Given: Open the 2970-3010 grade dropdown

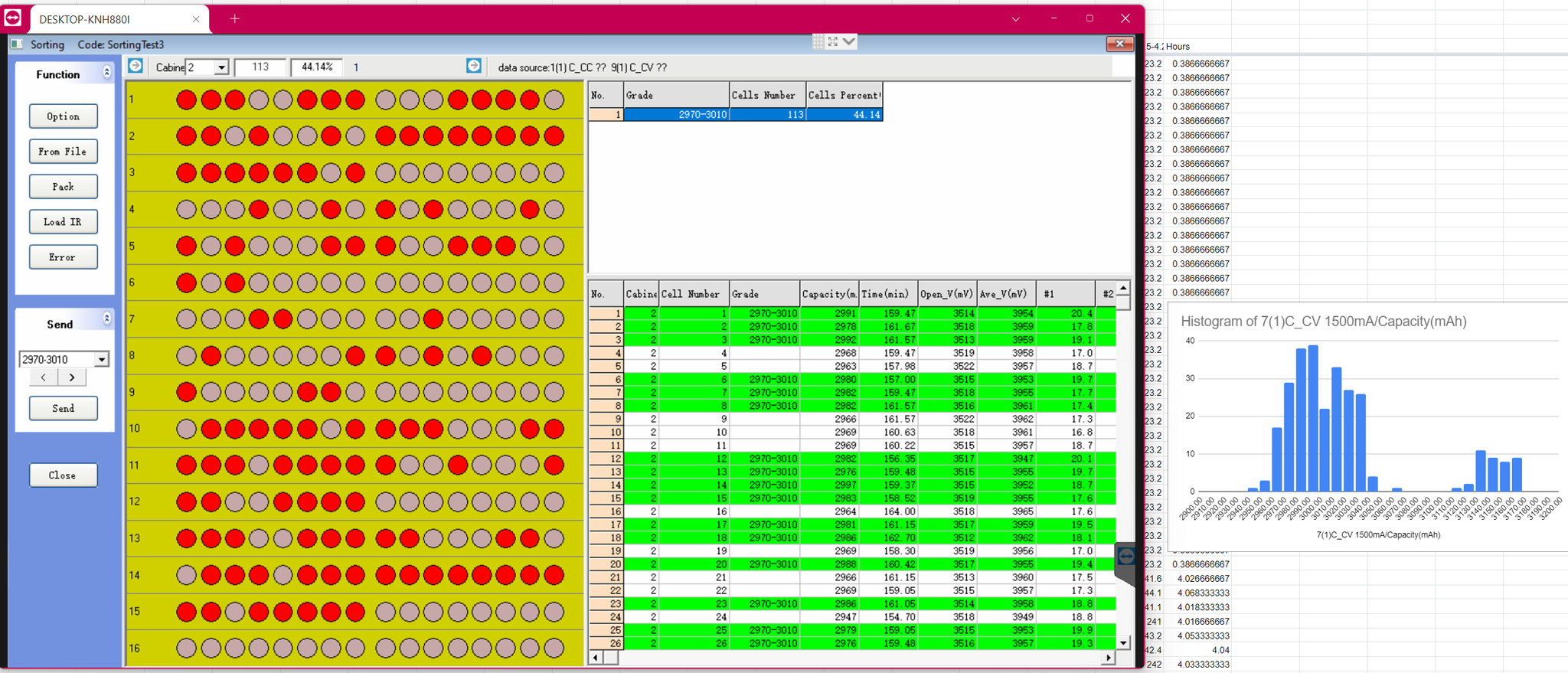Looking at the screenshot, I should pyautogui.click(x=101, y=359).
